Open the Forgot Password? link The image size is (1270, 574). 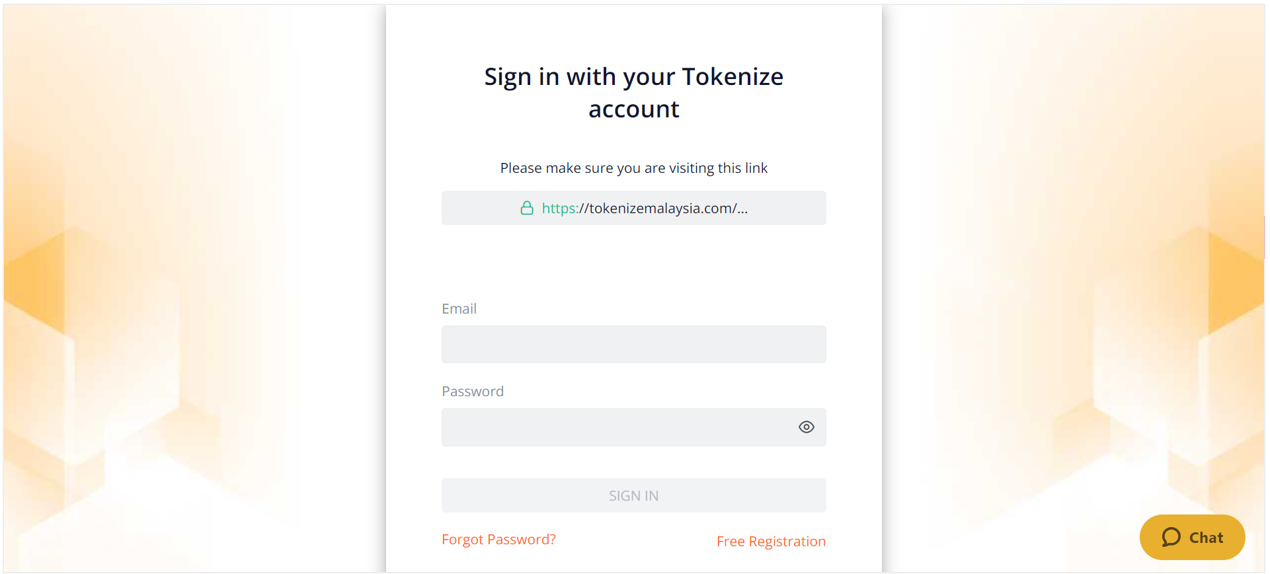[x=499, y=539]
